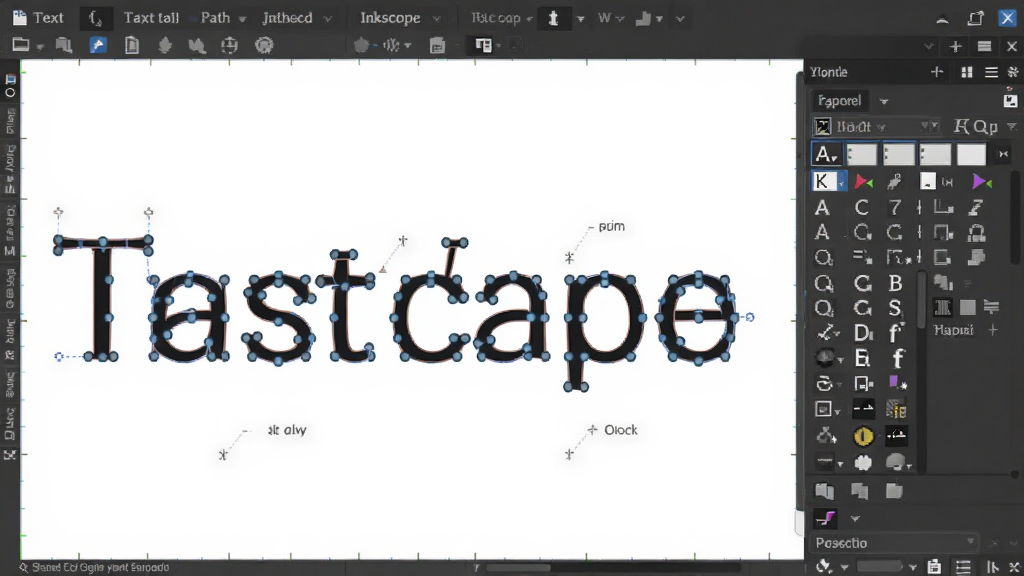The image size is (1024, 576).
Task: Click the plus next to 'Hapısi'
Action: click(993, 330)
